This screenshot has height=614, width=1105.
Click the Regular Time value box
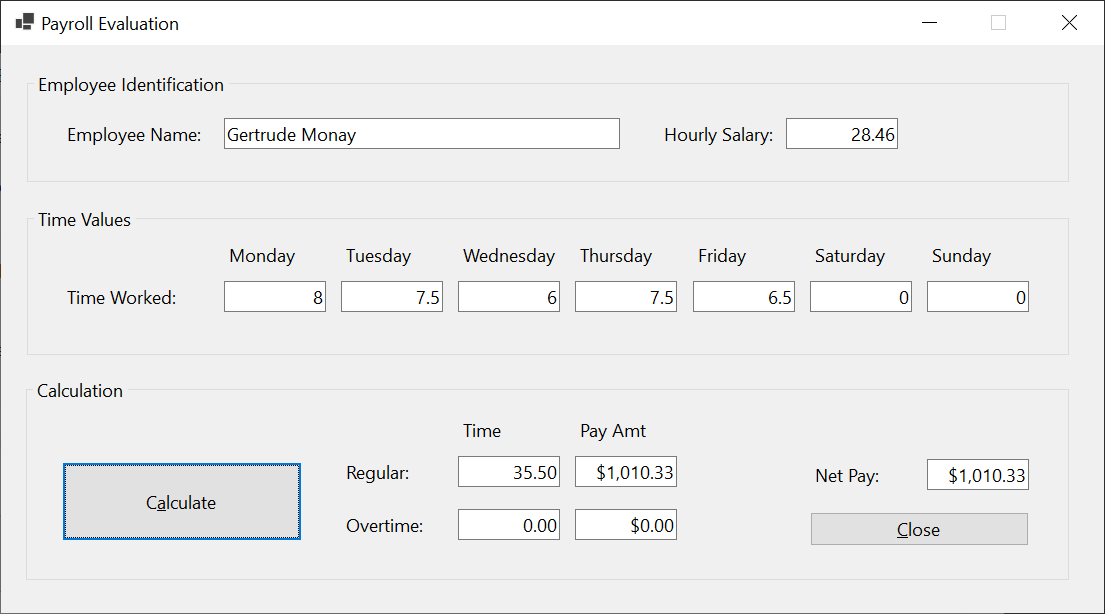tap(509, 472)
